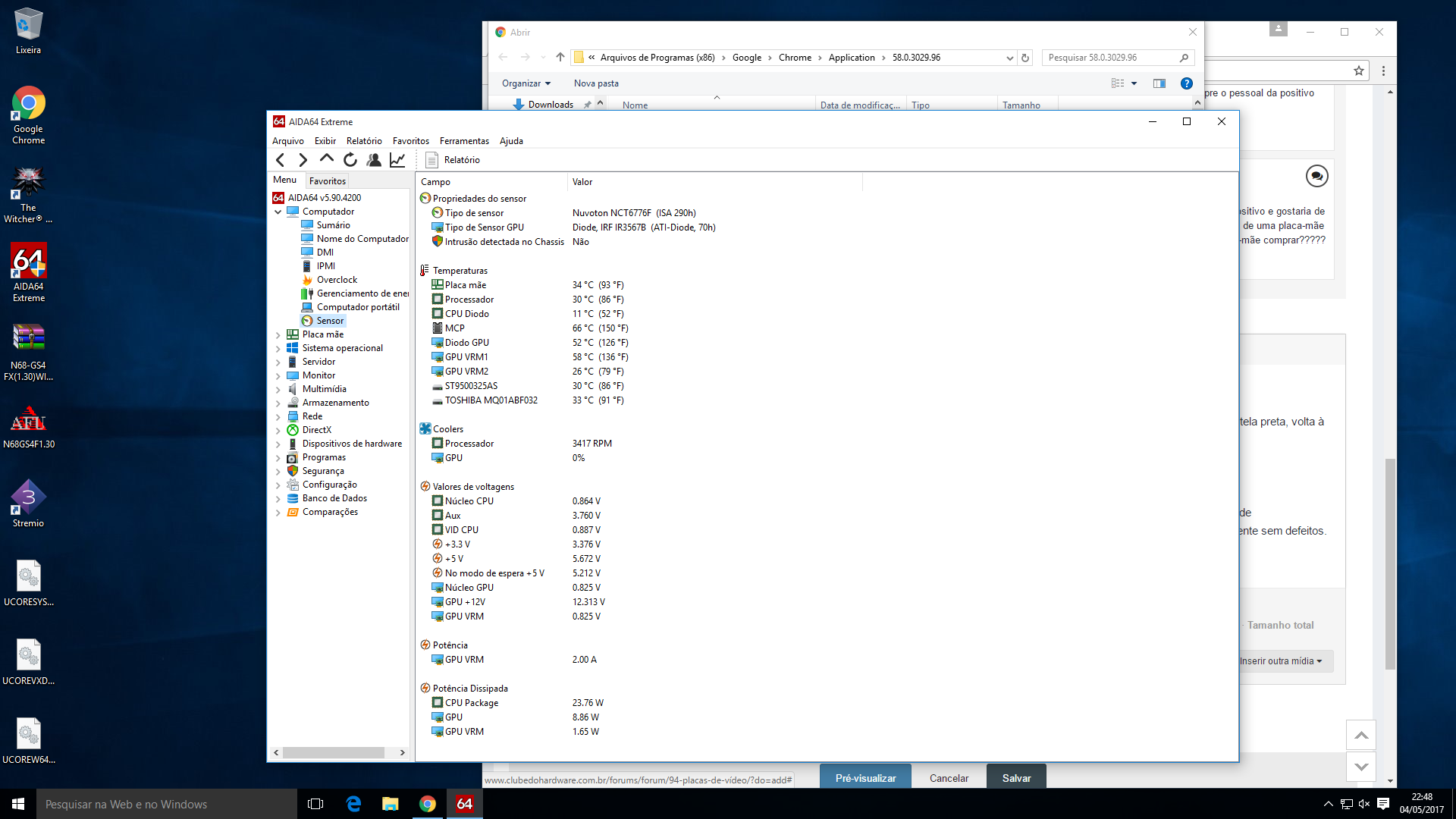
Task: Expand the Rede tree node
Action: pyautogui.click(x=278, y=416)
